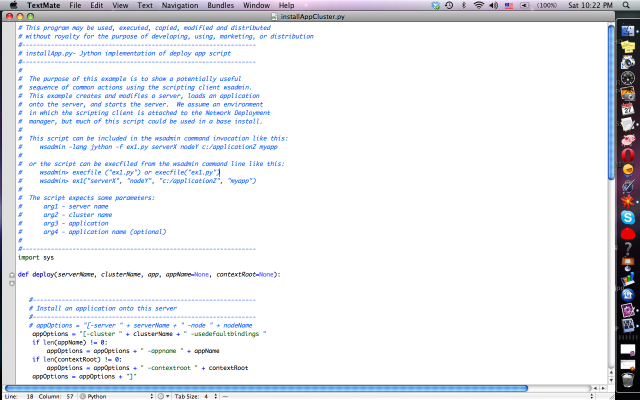This screenshot has width=640, height=400.
Task: Click the vertical scrollbar thumb
Action: click(x=611, y=102)
